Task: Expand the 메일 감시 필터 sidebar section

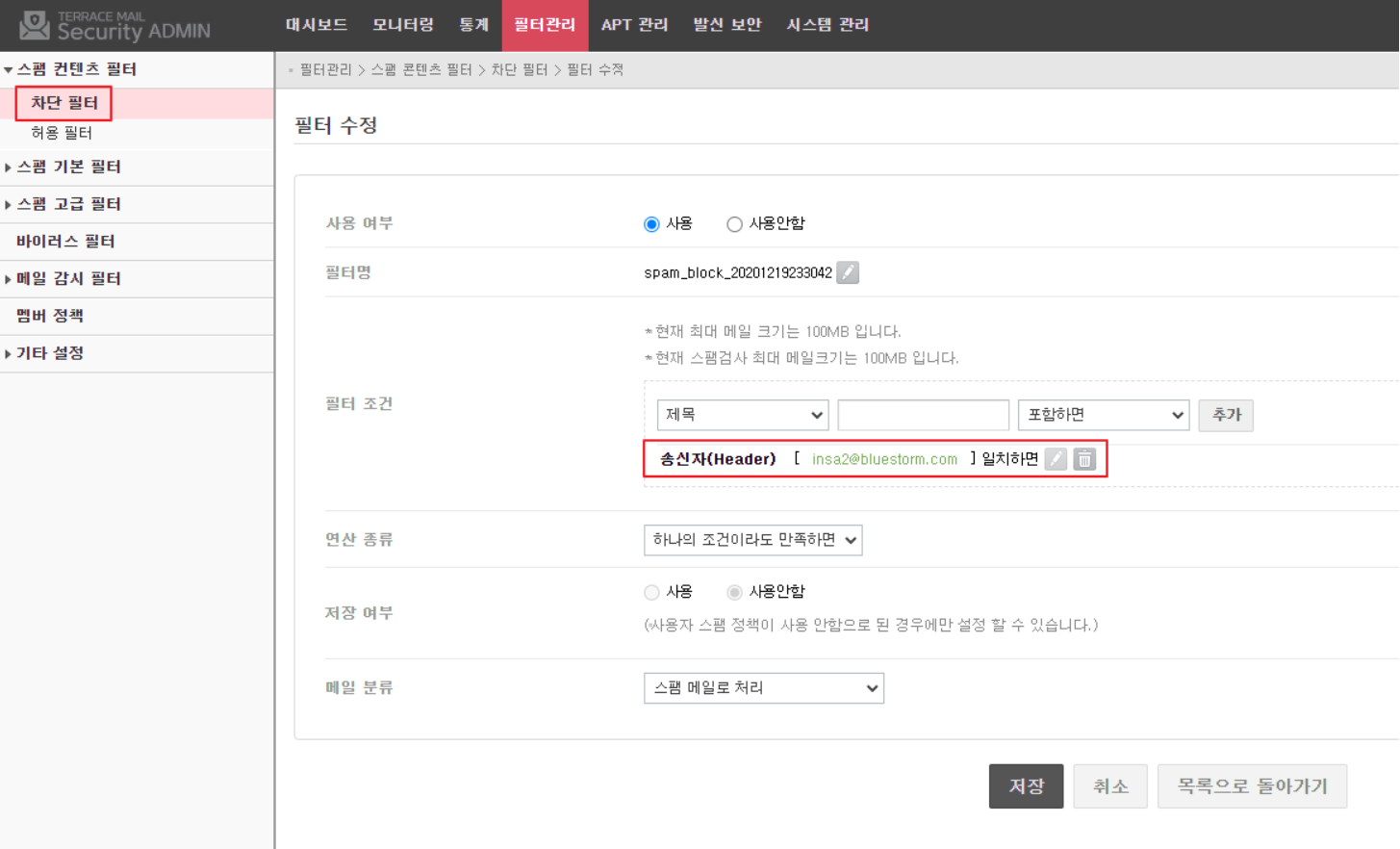Action: (68, 278)
